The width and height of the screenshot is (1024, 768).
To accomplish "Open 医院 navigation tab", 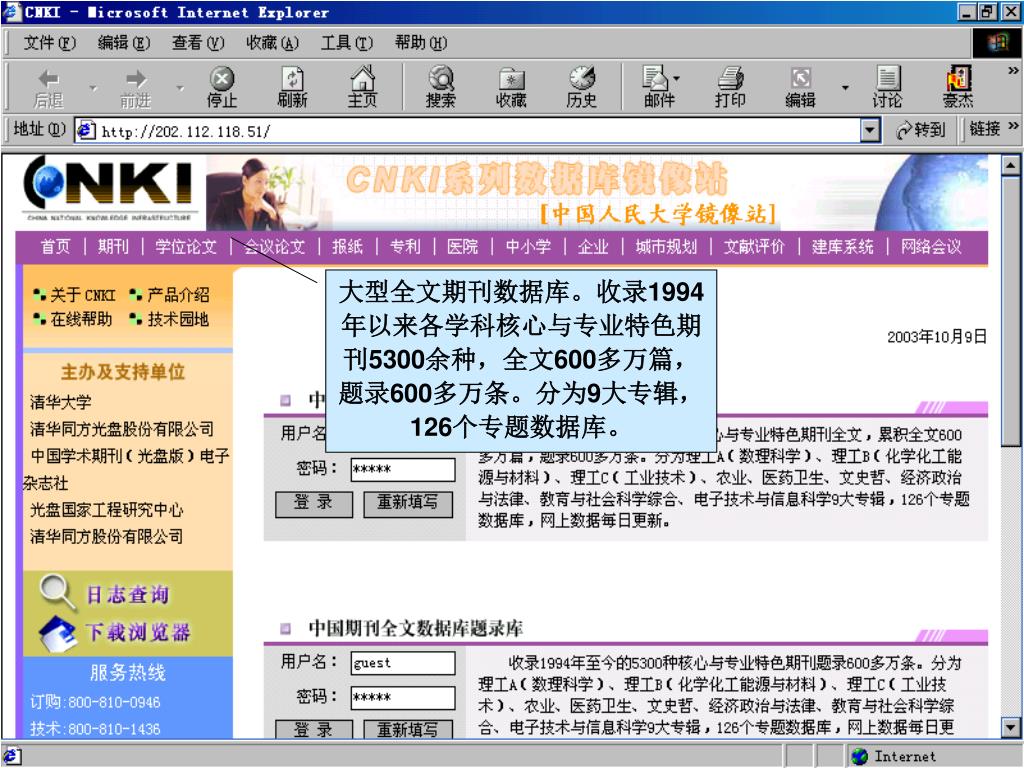I will pyautogui.click(x=462, y=246).
